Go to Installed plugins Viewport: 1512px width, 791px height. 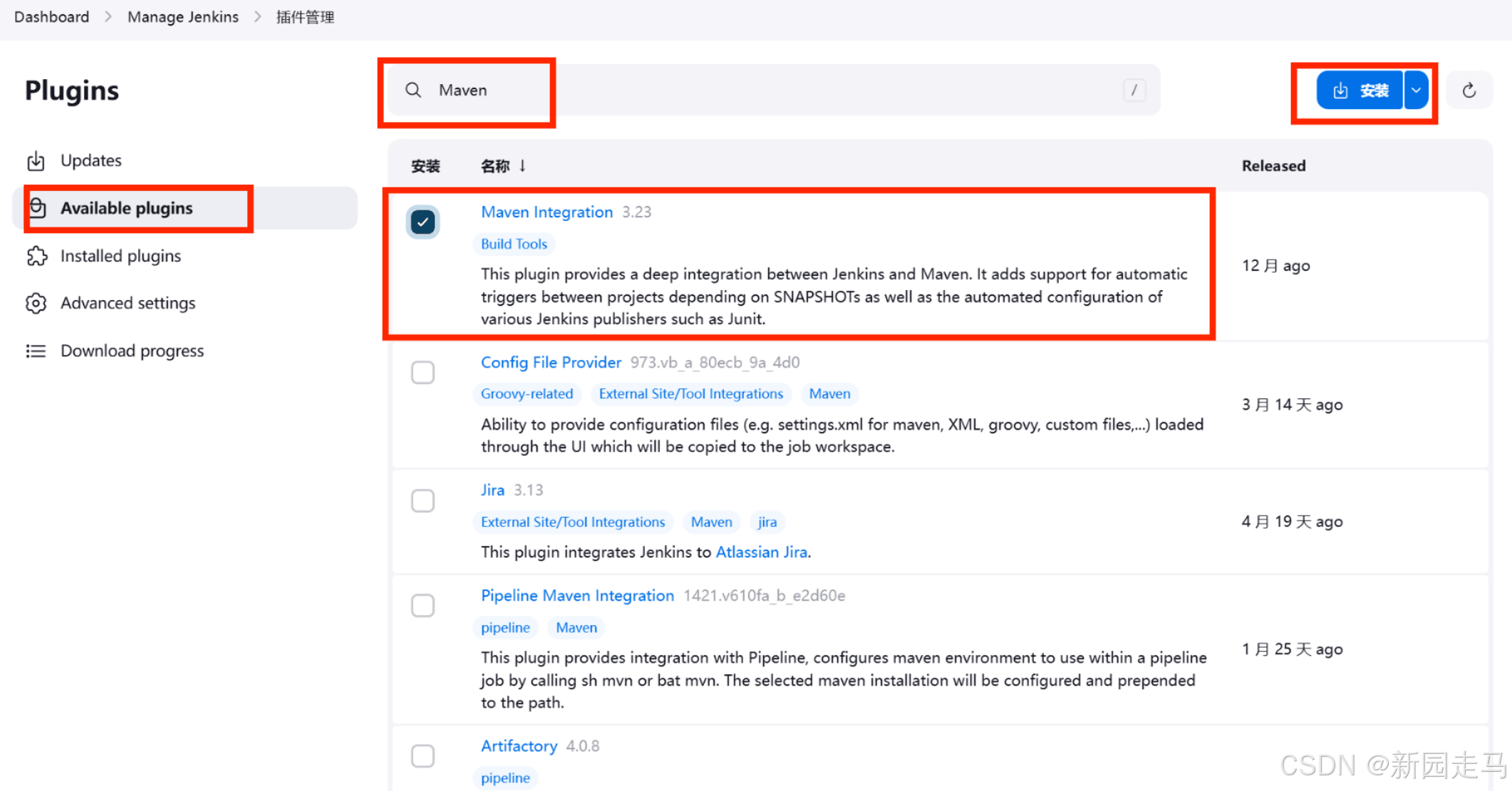point(185,256)
